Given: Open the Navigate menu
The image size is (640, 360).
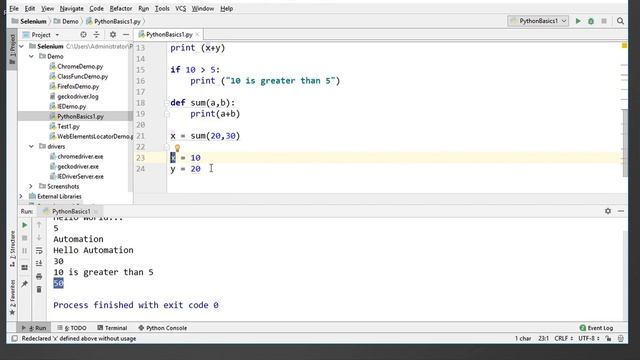Looking at the screenshot, I should [x=71, y=8].
